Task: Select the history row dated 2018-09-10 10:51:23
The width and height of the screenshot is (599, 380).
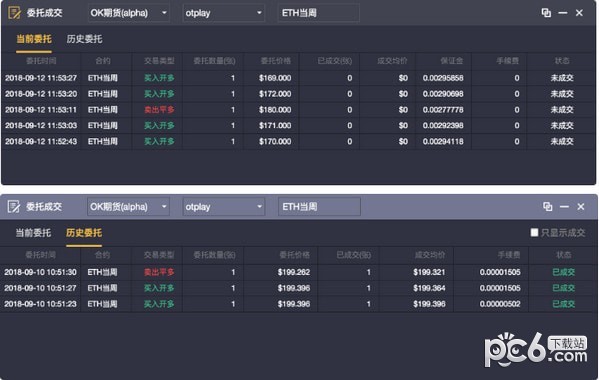Action: click(x=299, y=304)
